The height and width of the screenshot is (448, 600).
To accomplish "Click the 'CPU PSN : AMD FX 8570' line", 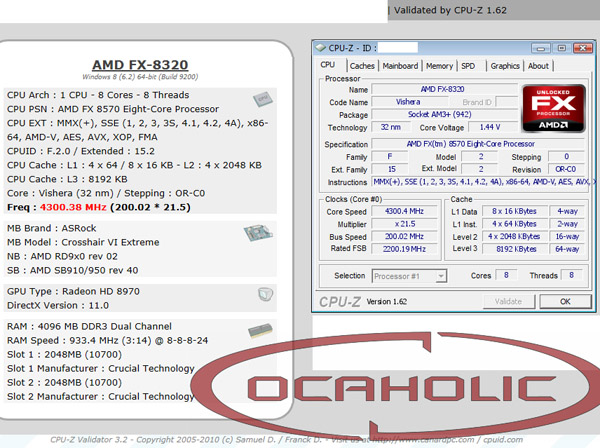I will coord(113,109).
